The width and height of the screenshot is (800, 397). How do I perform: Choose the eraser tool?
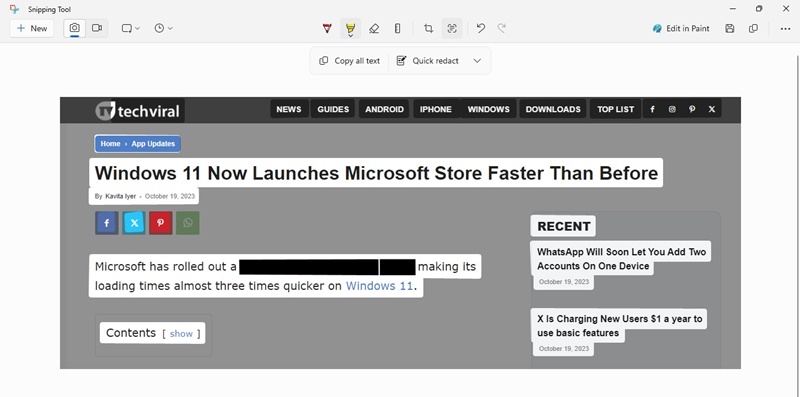(x=374, y=29)
